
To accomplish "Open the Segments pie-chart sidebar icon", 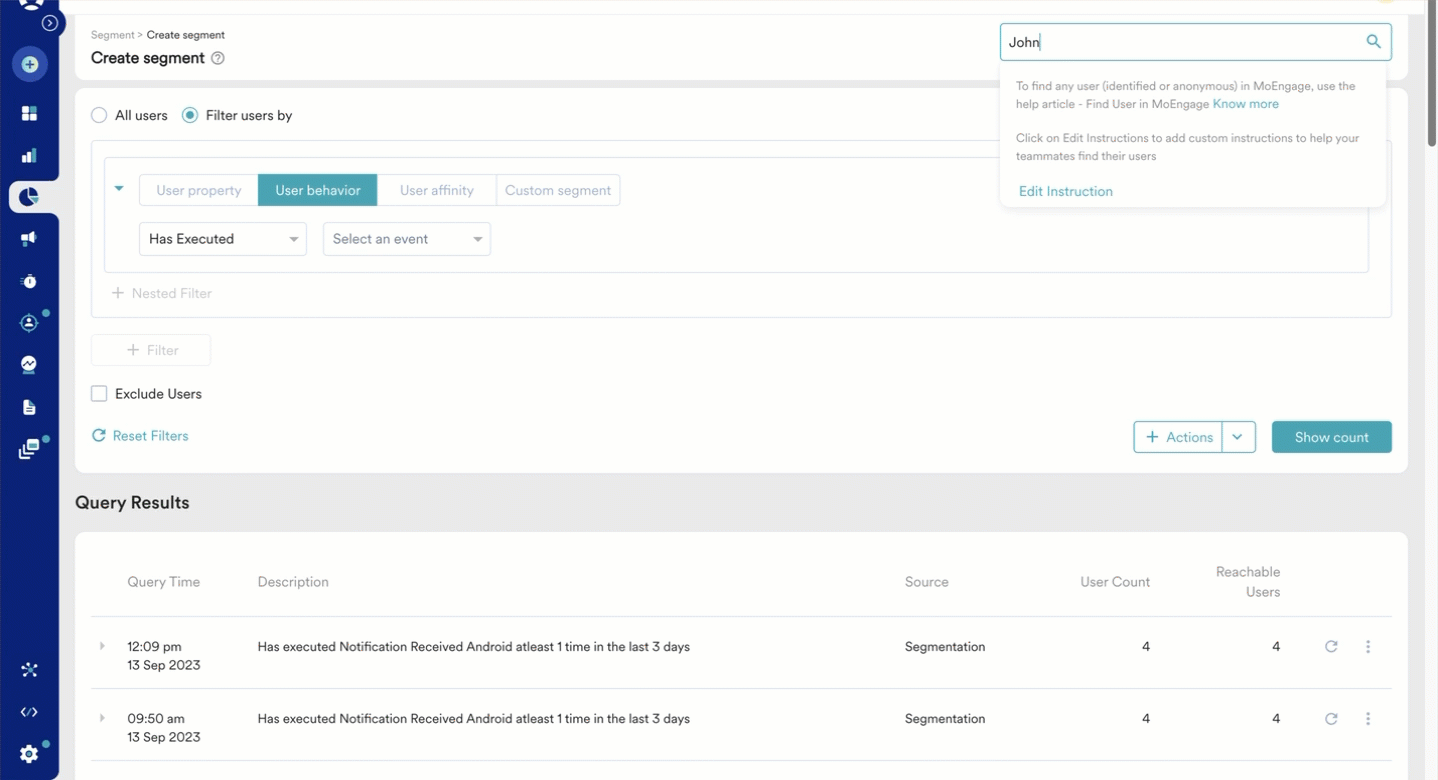I will (28, 197).
